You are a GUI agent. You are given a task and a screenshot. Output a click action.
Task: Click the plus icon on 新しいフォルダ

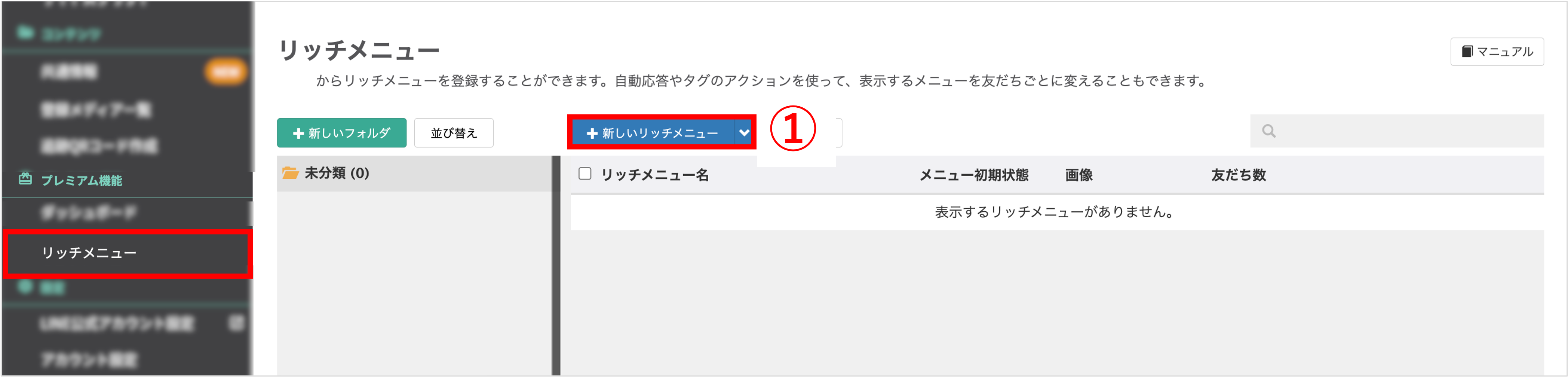pyautogui.click(x=298, y=134)
